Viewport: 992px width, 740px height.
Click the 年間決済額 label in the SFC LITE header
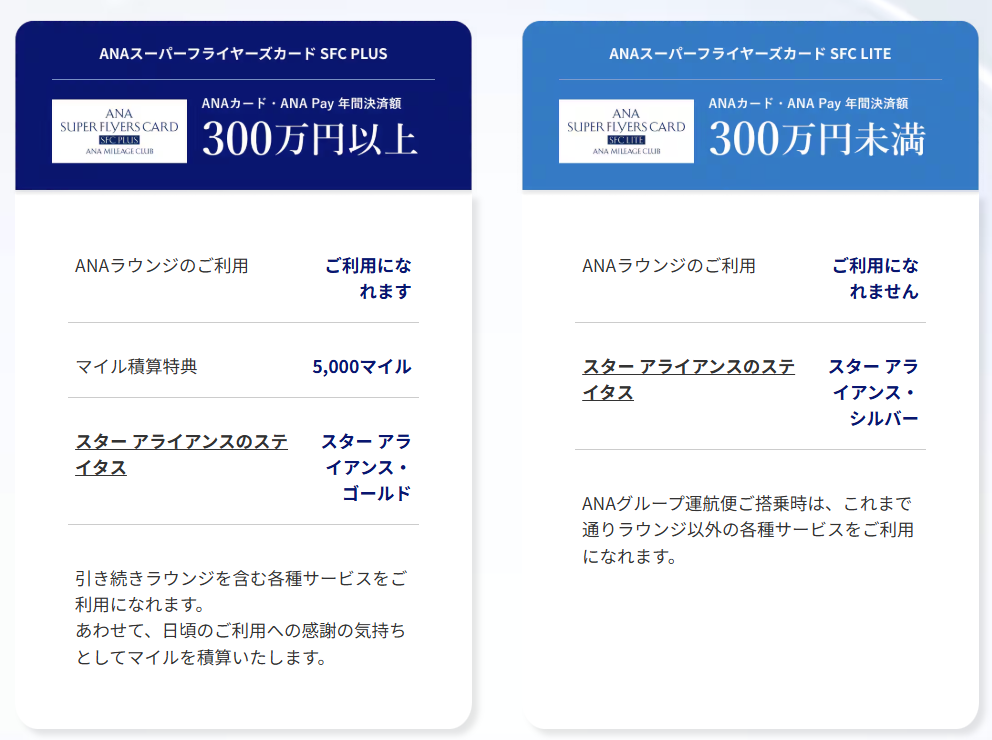pyautogui.click(x=808, y=103)
